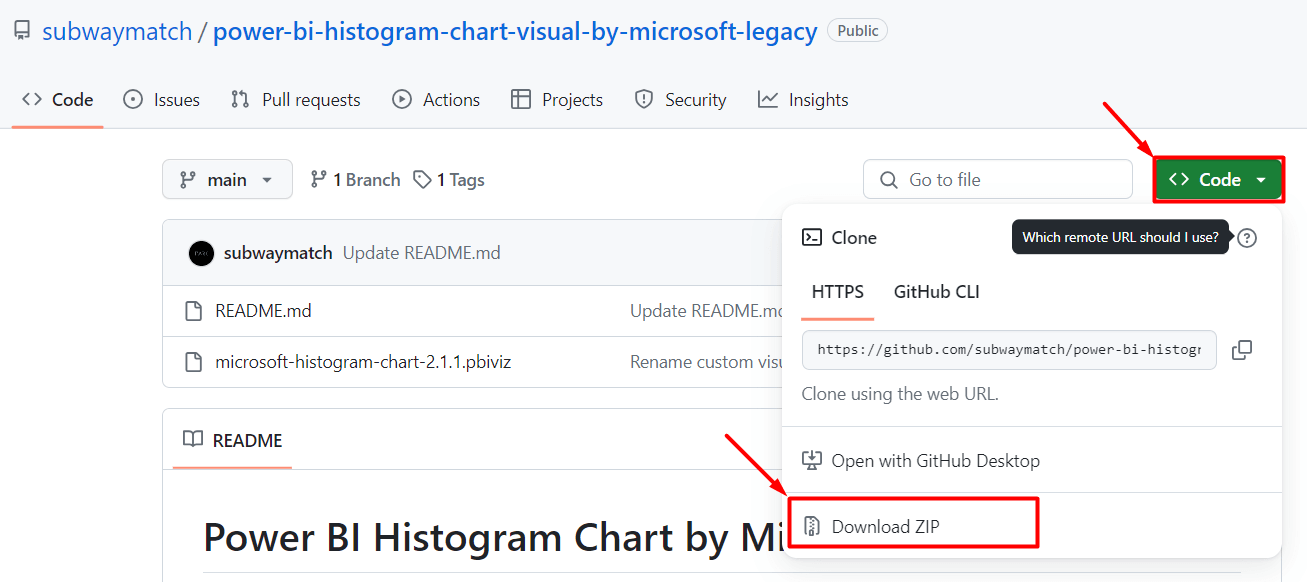View the 1 Tags link

449,180
